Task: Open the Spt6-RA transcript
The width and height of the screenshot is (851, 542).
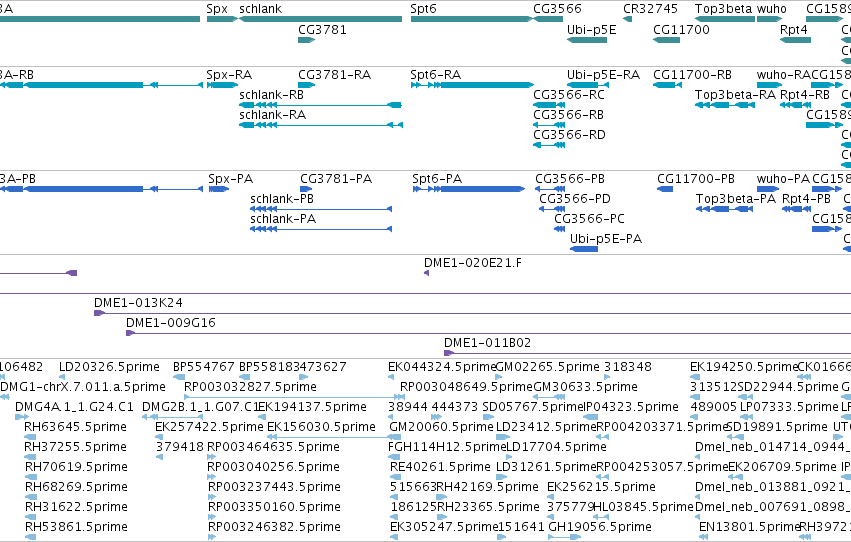Action: (x=472, y=85)
